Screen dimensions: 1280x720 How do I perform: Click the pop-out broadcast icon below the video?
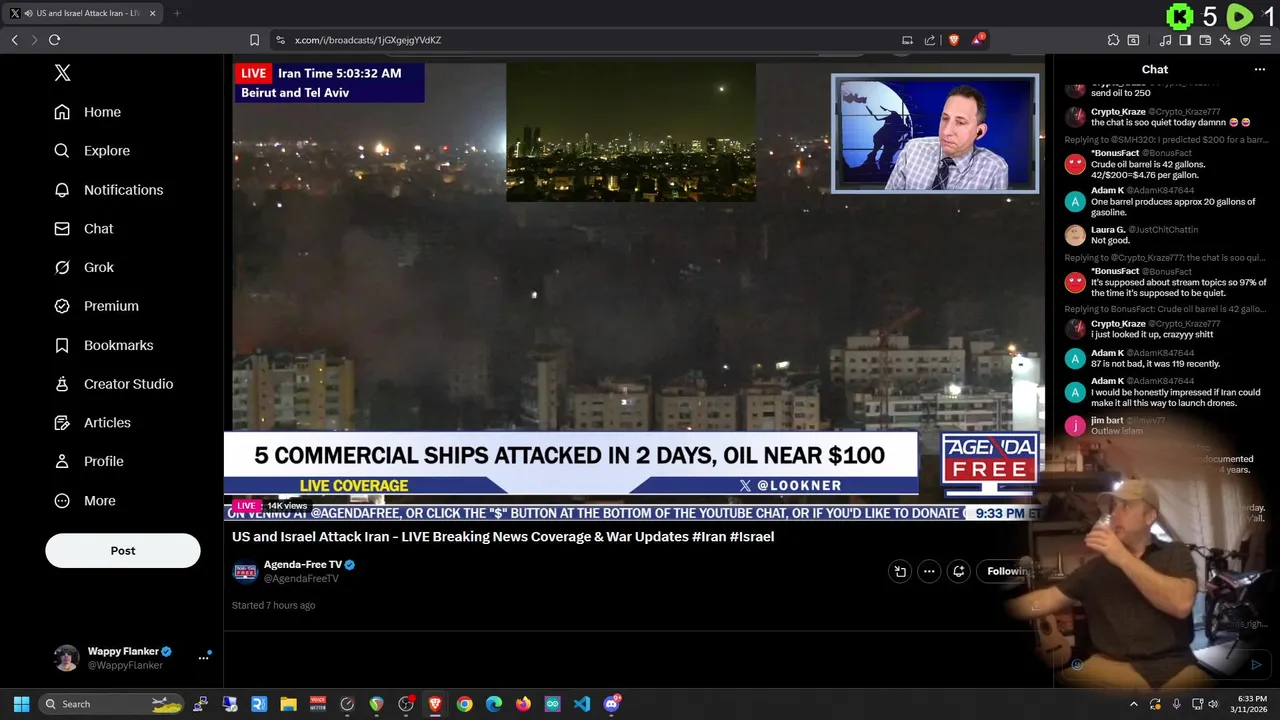coord(900,571)
